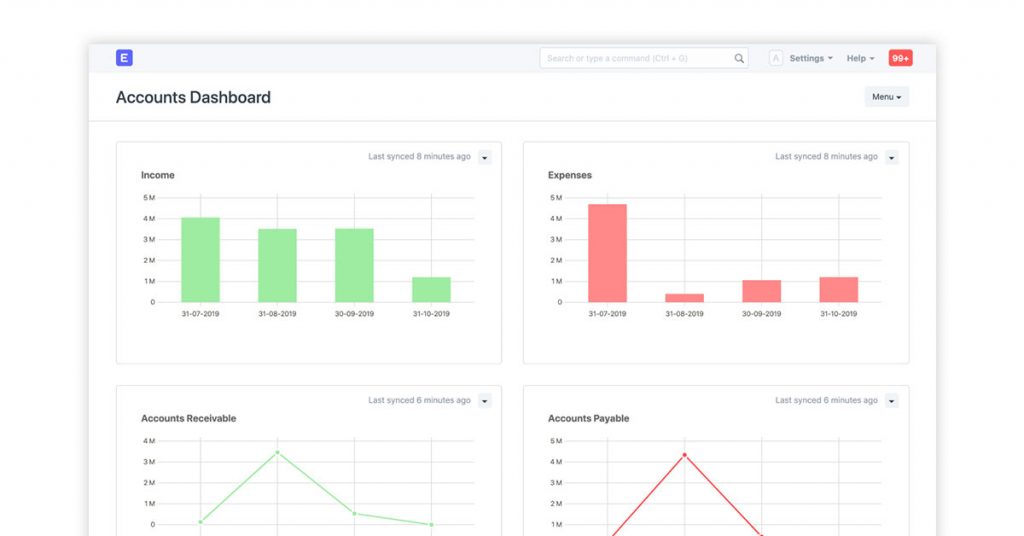
Task: Open the ERPNext home logo
Action: click(124, 58)
